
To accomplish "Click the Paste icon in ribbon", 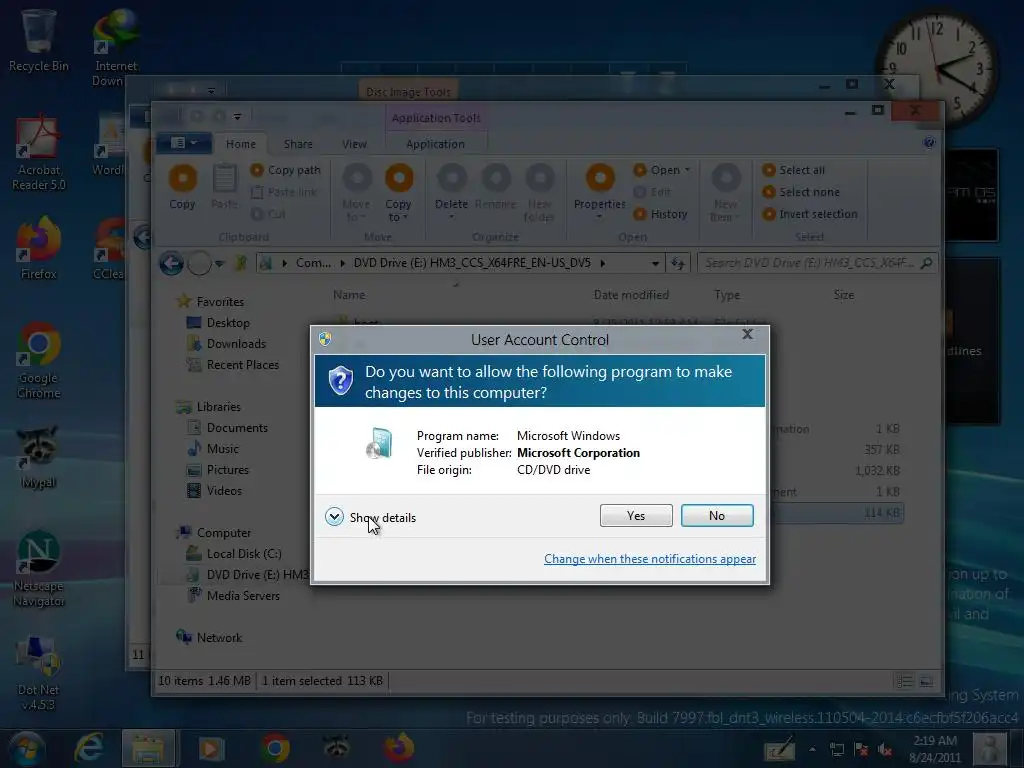I will [224, 187].
